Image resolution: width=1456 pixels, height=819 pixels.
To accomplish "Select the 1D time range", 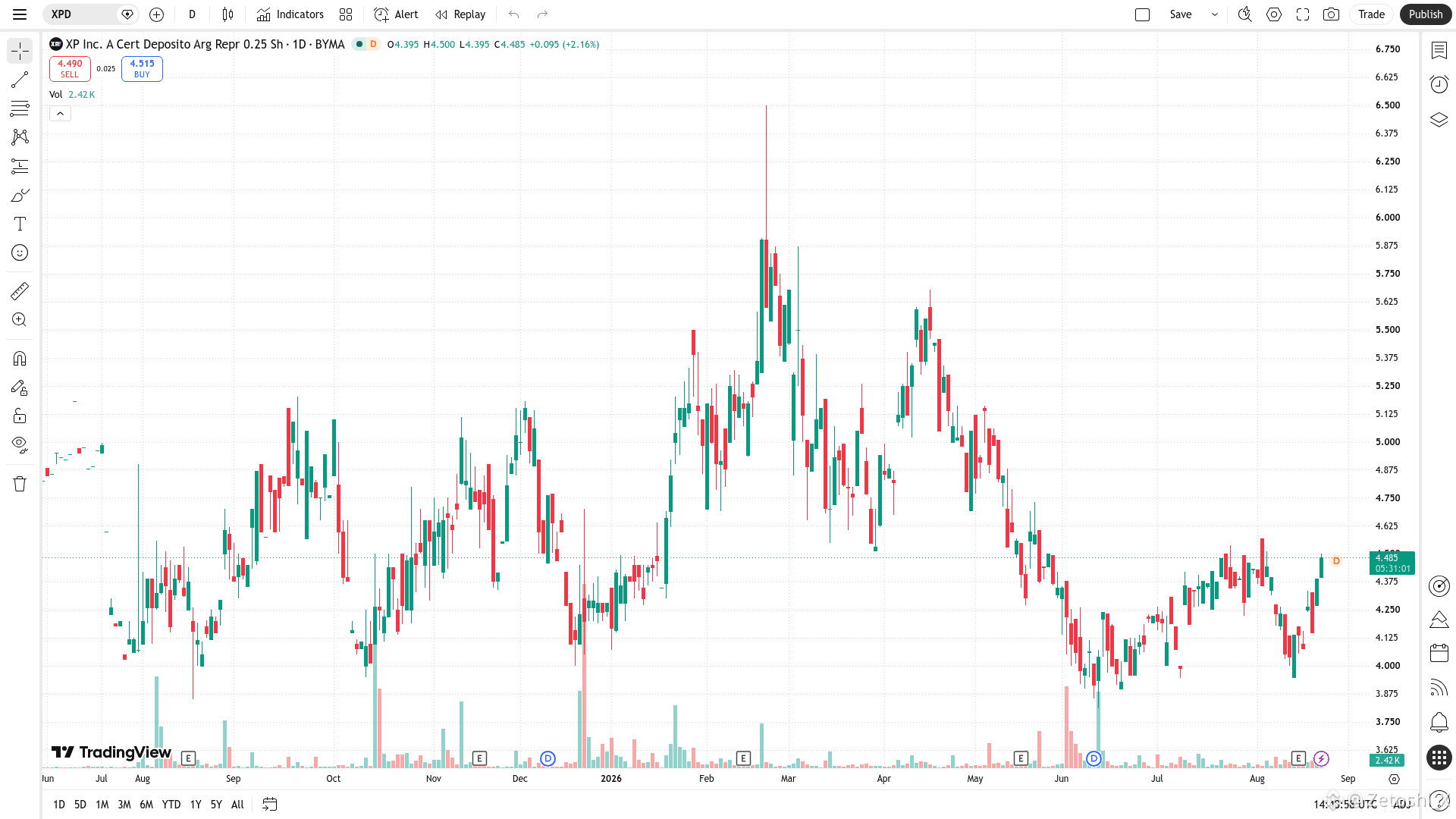I will click(x=59, y=805).
